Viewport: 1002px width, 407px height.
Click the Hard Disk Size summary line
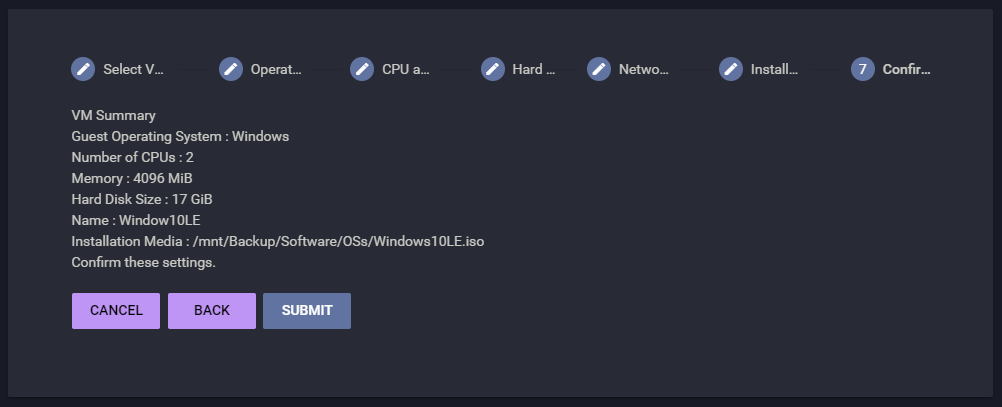coord(142,200)
